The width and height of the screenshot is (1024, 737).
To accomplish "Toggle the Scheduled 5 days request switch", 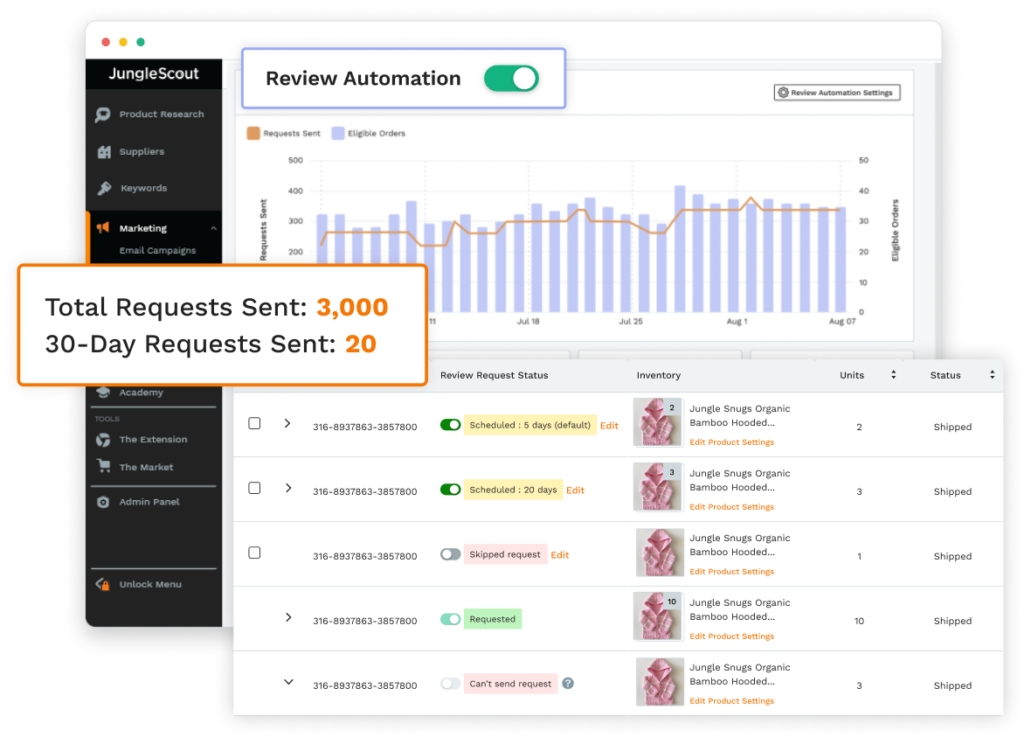I will [x=451, y=425].
